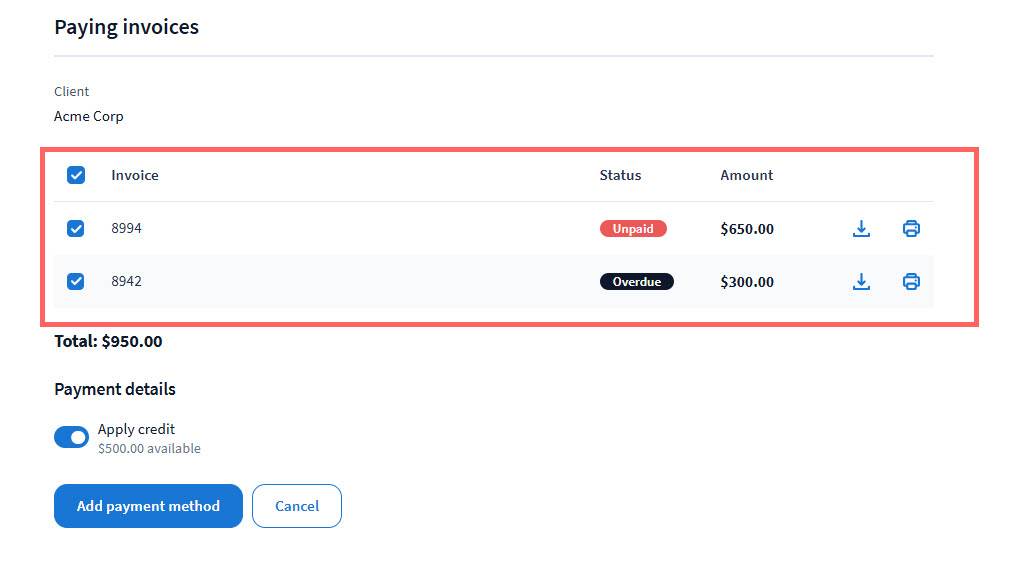This screenshot has height=577, width=1017.
Task: Print invoice 8942
Action: tap(911, 282)
